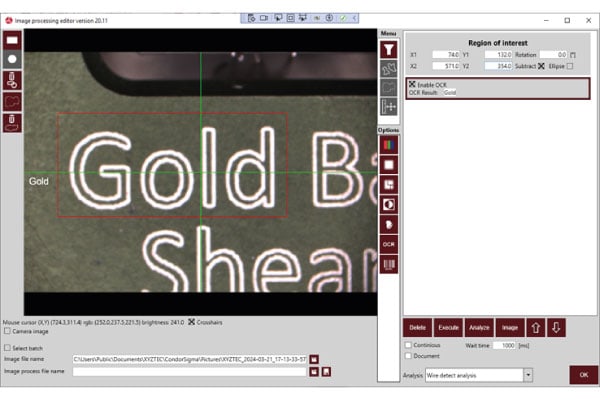Click the contrast half-circle option icon
Viewport: 600px width, 400px height.
[389, 205]
